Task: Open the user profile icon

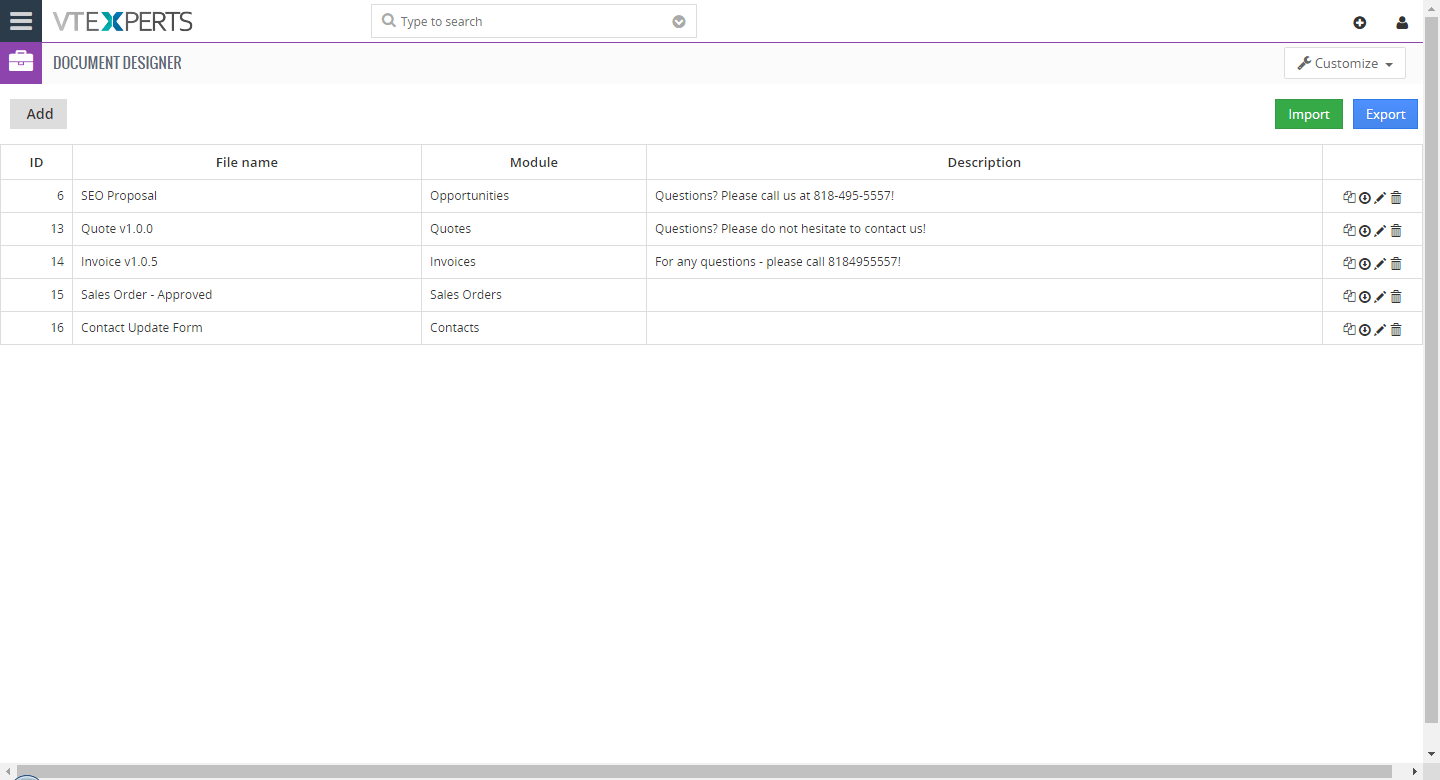Action: point(1402,22)
